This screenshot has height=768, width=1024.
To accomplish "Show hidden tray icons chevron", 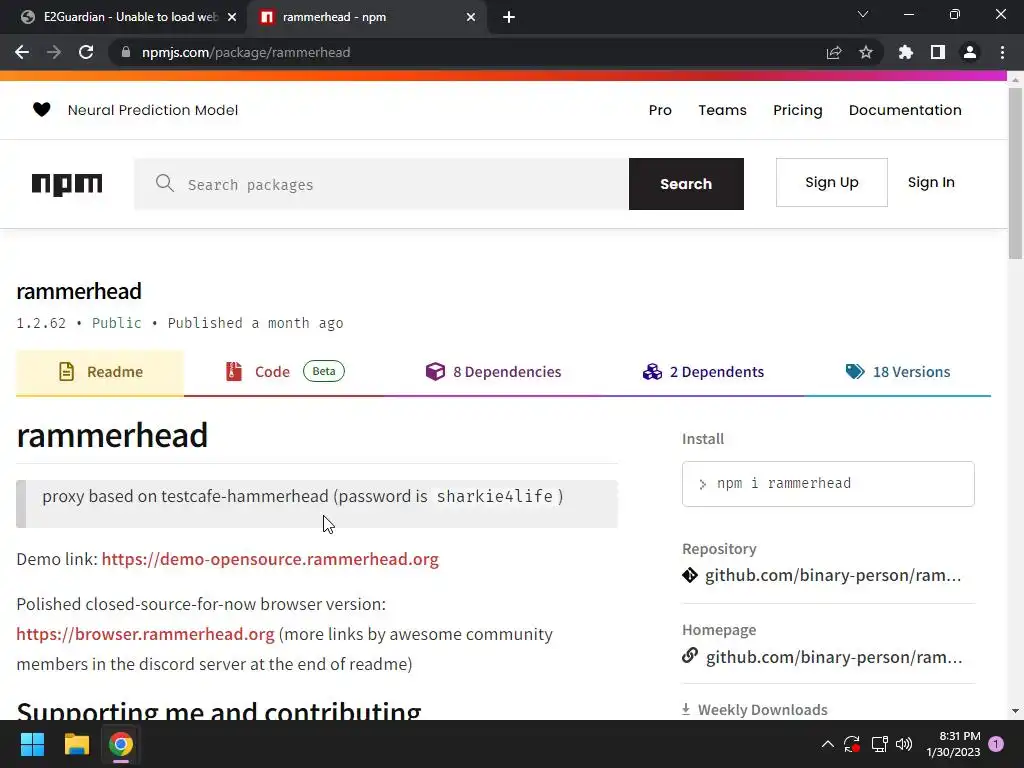I will coord(827,744).
